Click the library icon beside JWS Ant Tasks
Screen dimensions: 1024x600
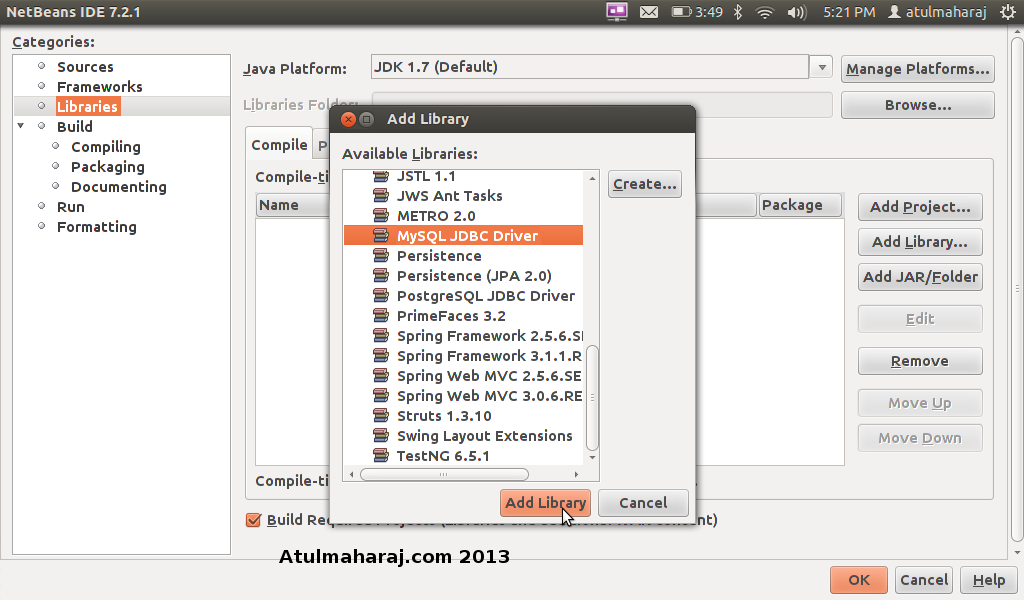click(x=381, y=195)
